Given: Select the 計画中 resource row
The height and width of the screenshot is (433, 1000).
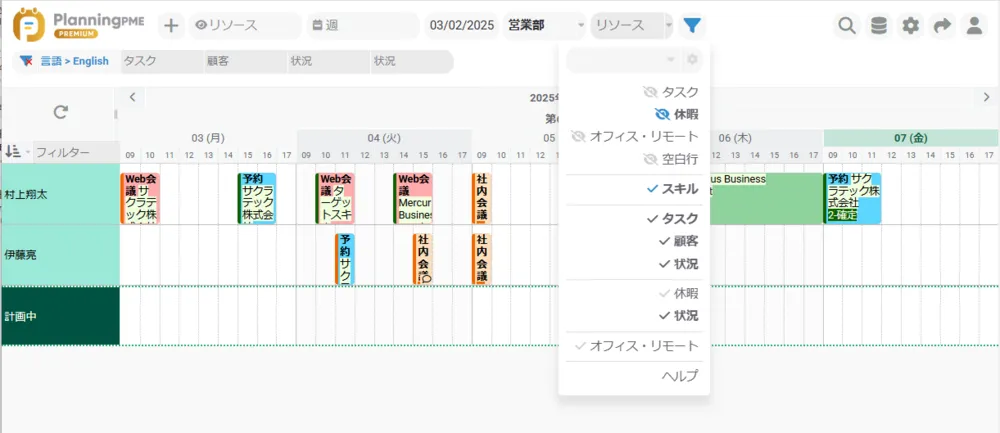Looking at the screenshot, I should click(x=61, y=316).
